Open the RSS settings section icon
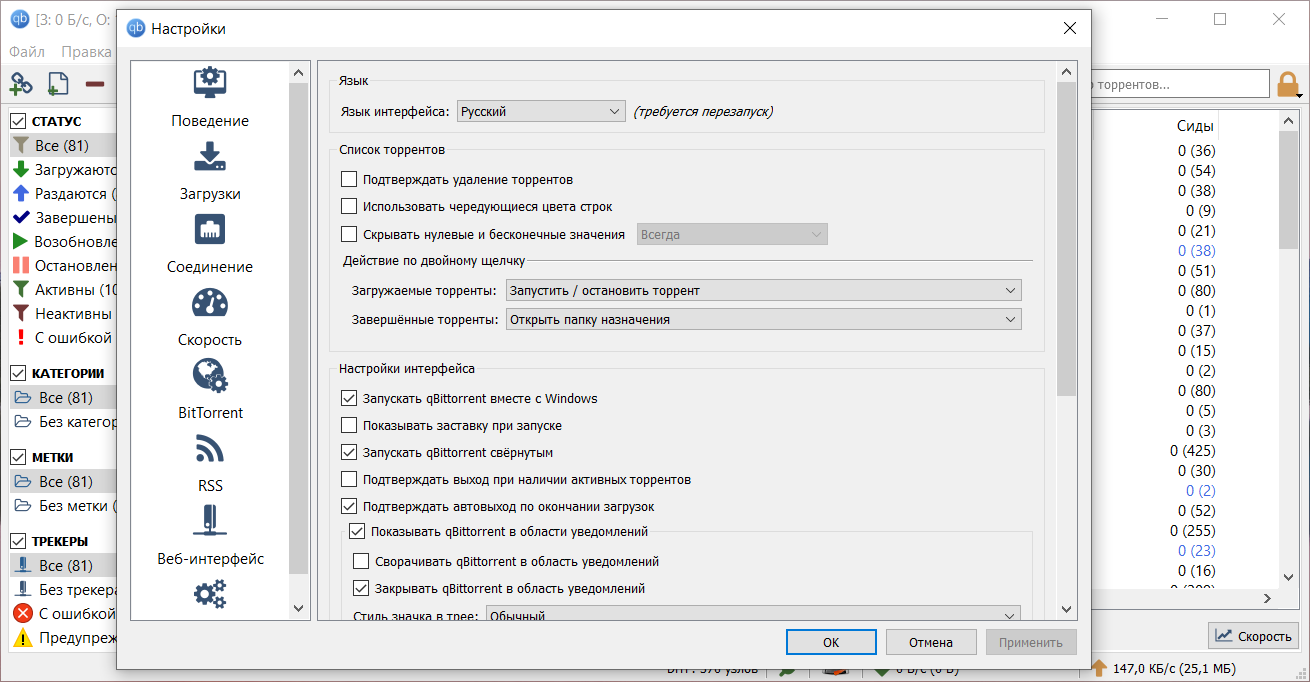The height and width of the screenshot is (682, 1310). 210,450
